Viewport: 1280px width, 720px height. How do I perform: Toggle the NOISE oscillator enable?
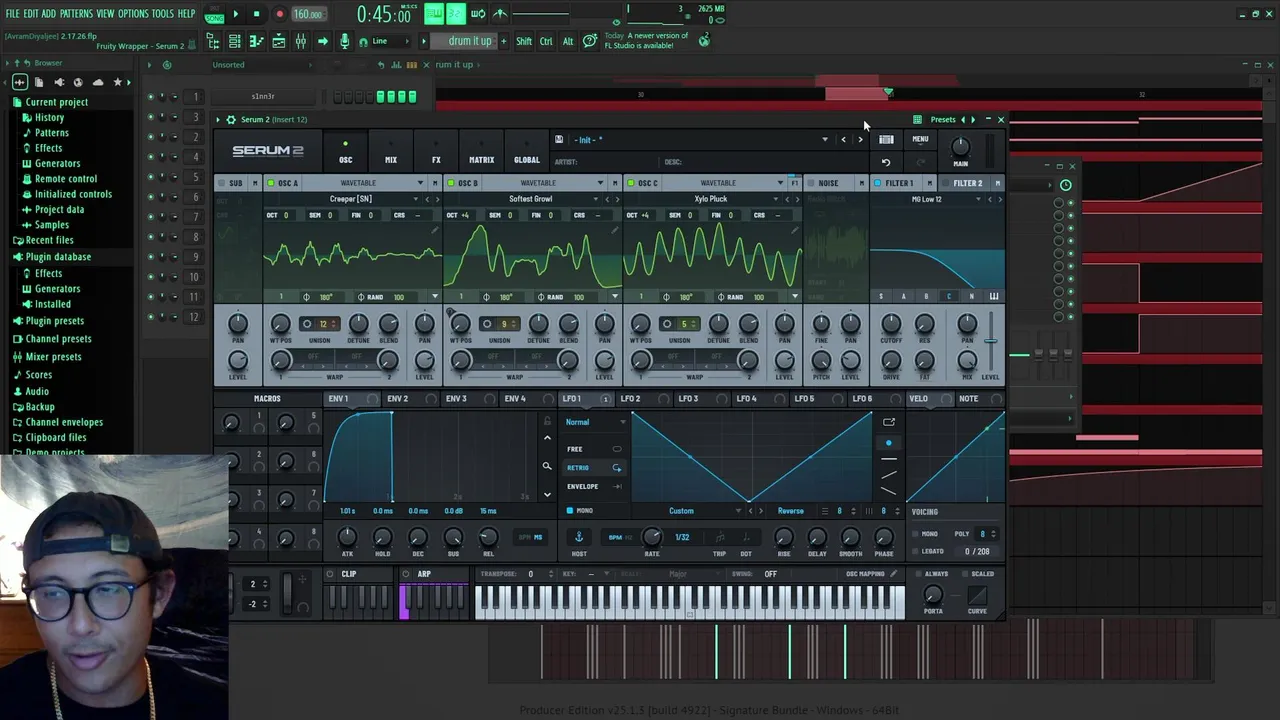coord(810,183)
